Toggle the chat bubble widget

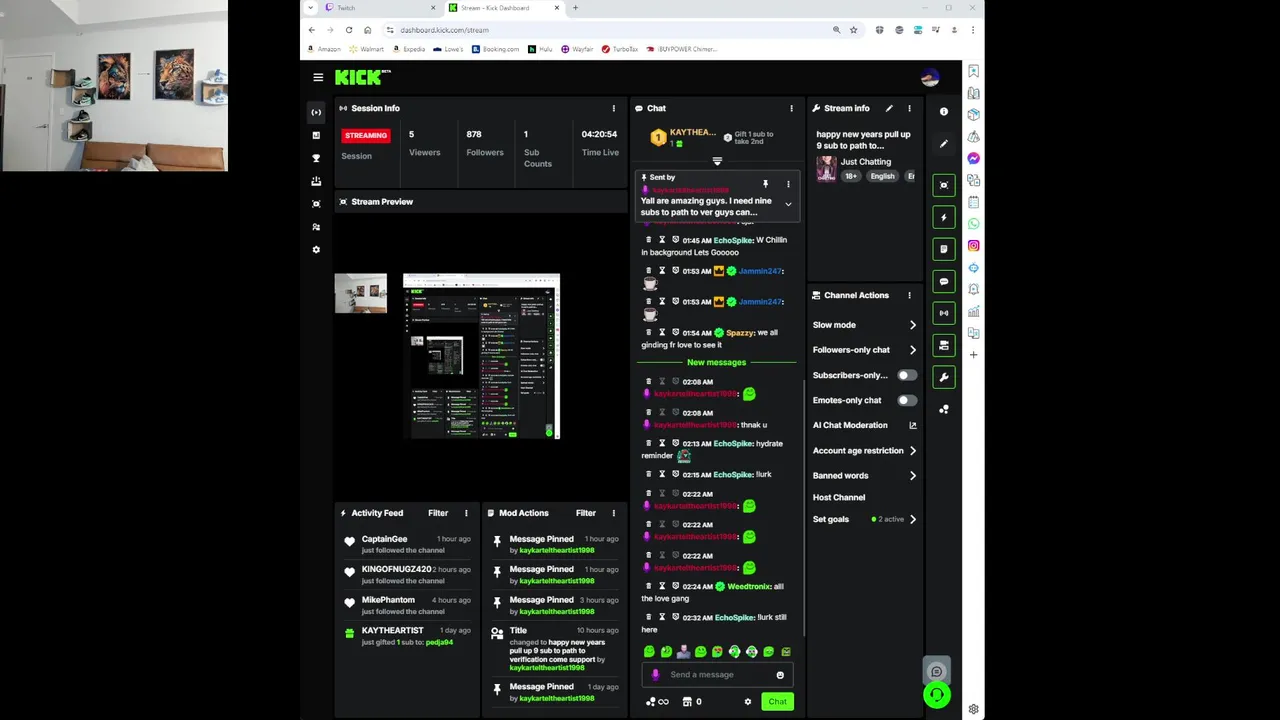(x=944, y=281)
